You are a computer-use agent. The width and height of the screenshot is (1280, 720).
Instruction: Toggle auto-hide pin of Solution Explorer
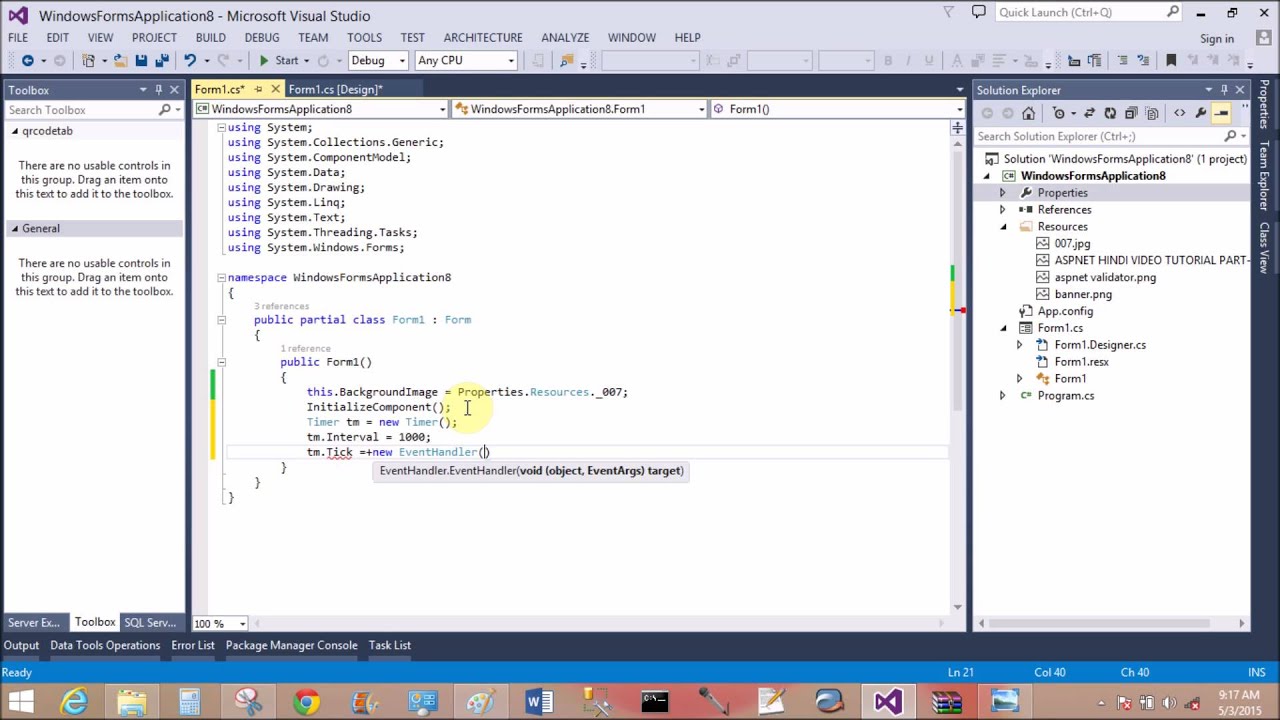point(1224,90)
